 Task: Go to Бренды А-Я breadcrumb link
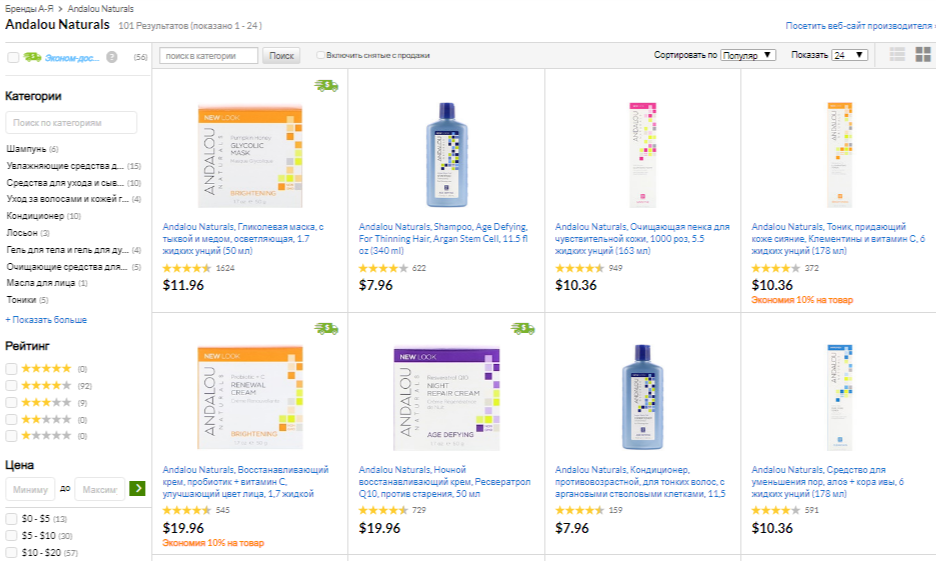(x=27, y=8)
